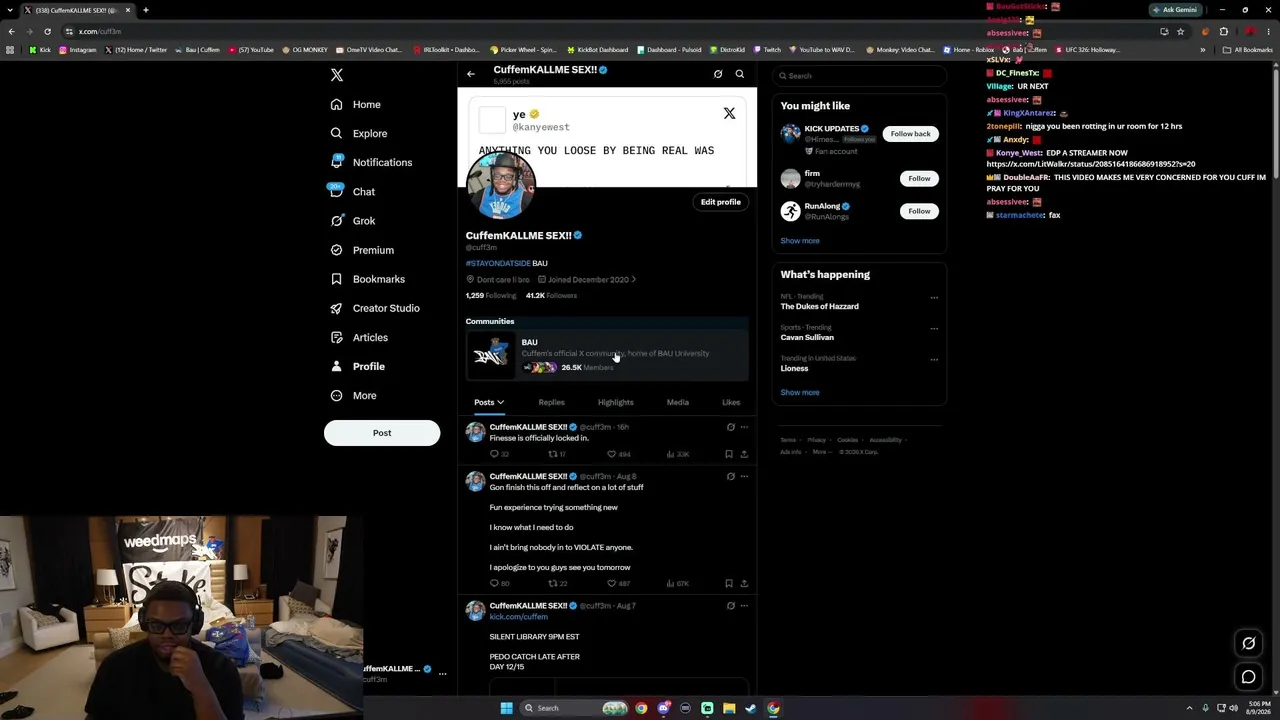Open Home from the X sidebar

(x=356, y=104)
